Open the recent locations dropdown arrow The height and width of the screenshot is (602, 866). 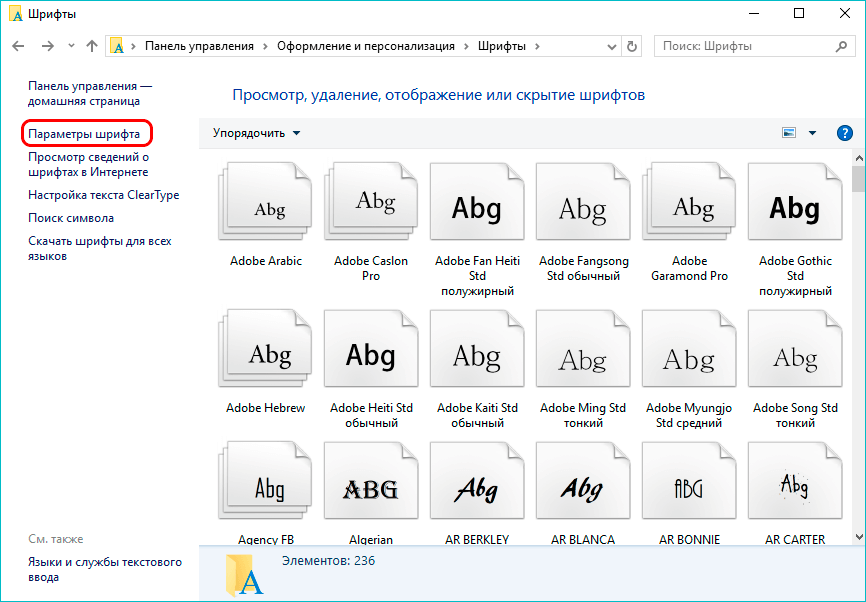pos(71,46)
